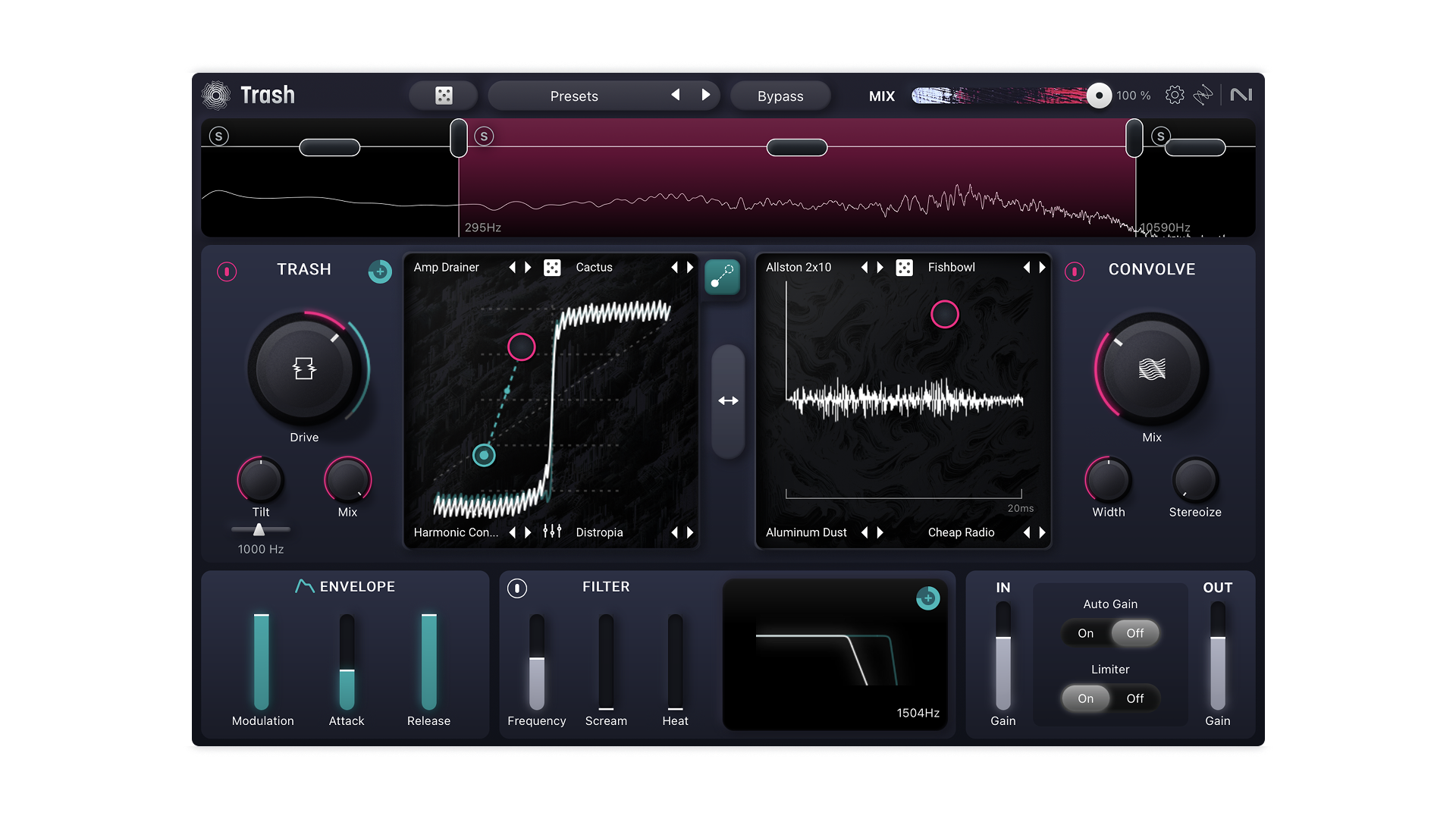Screen dimensions: 1456x819
Task: Switch to the next preset arrow
Action: [x=706, y=96]
